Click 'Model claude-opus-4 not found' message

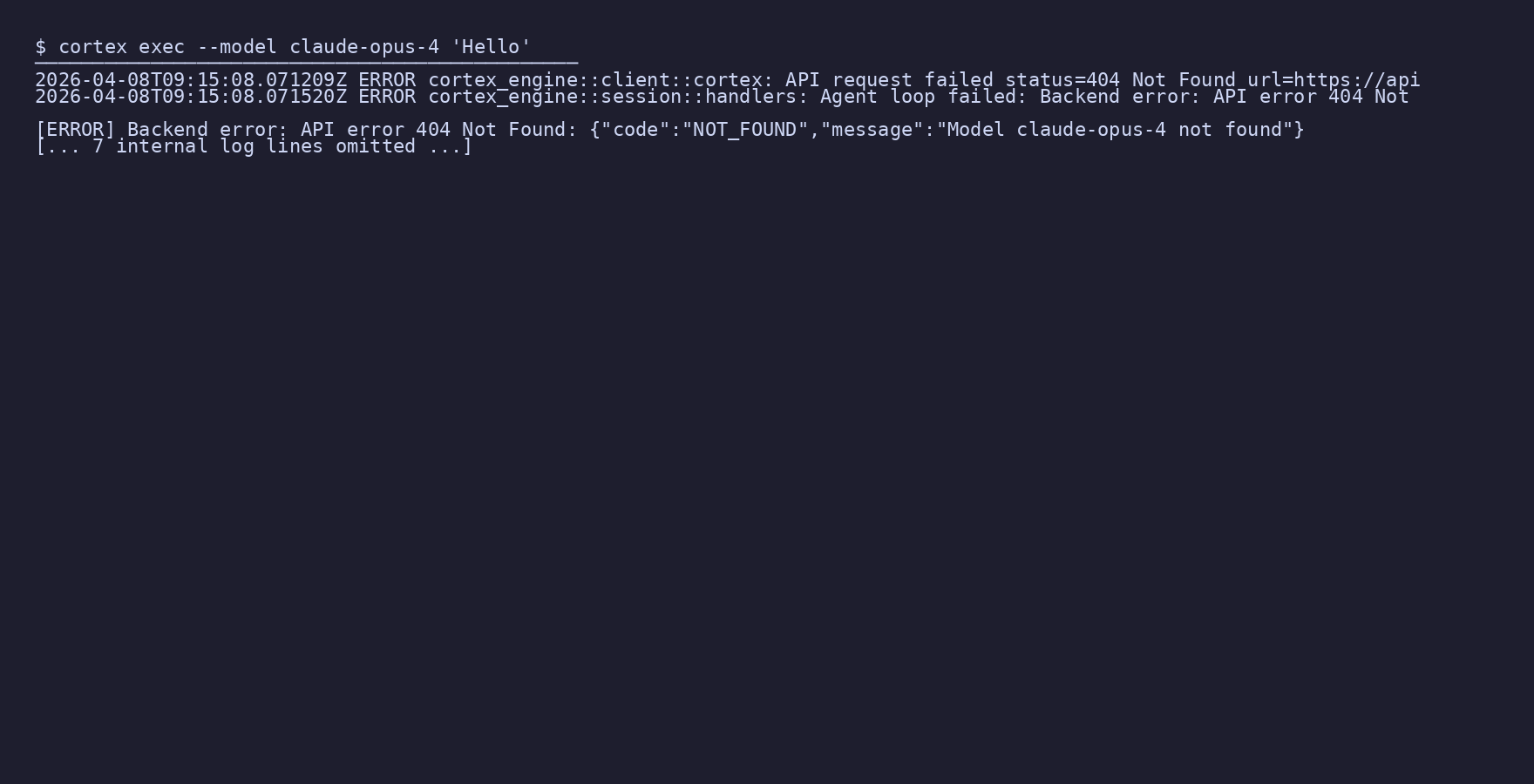coord(1115,130)
